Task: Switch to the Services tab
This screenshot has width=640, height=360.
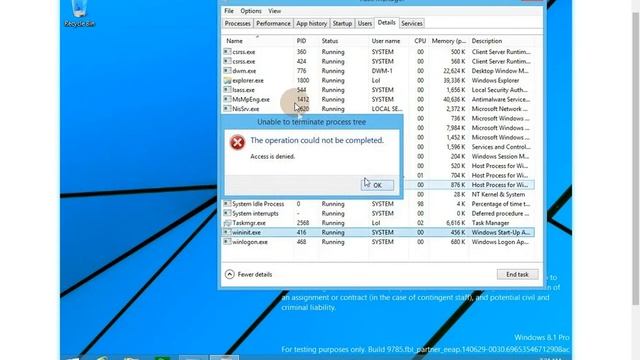Action: pos(411,24)
